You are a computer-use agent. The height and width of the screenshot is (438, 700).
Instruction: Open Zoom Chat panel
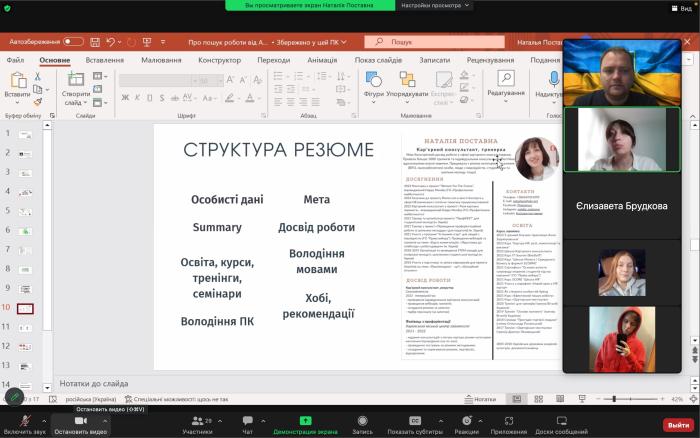click(x=247, y=421)
